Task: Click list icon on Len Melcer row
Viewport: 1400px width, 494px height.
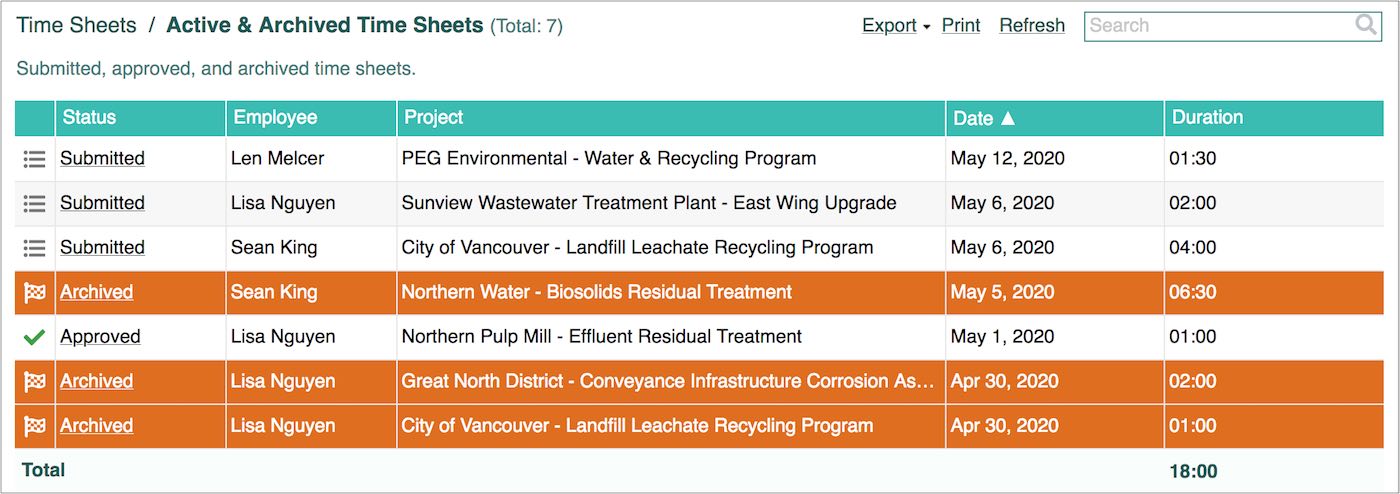Action: [x=35, y=159]
